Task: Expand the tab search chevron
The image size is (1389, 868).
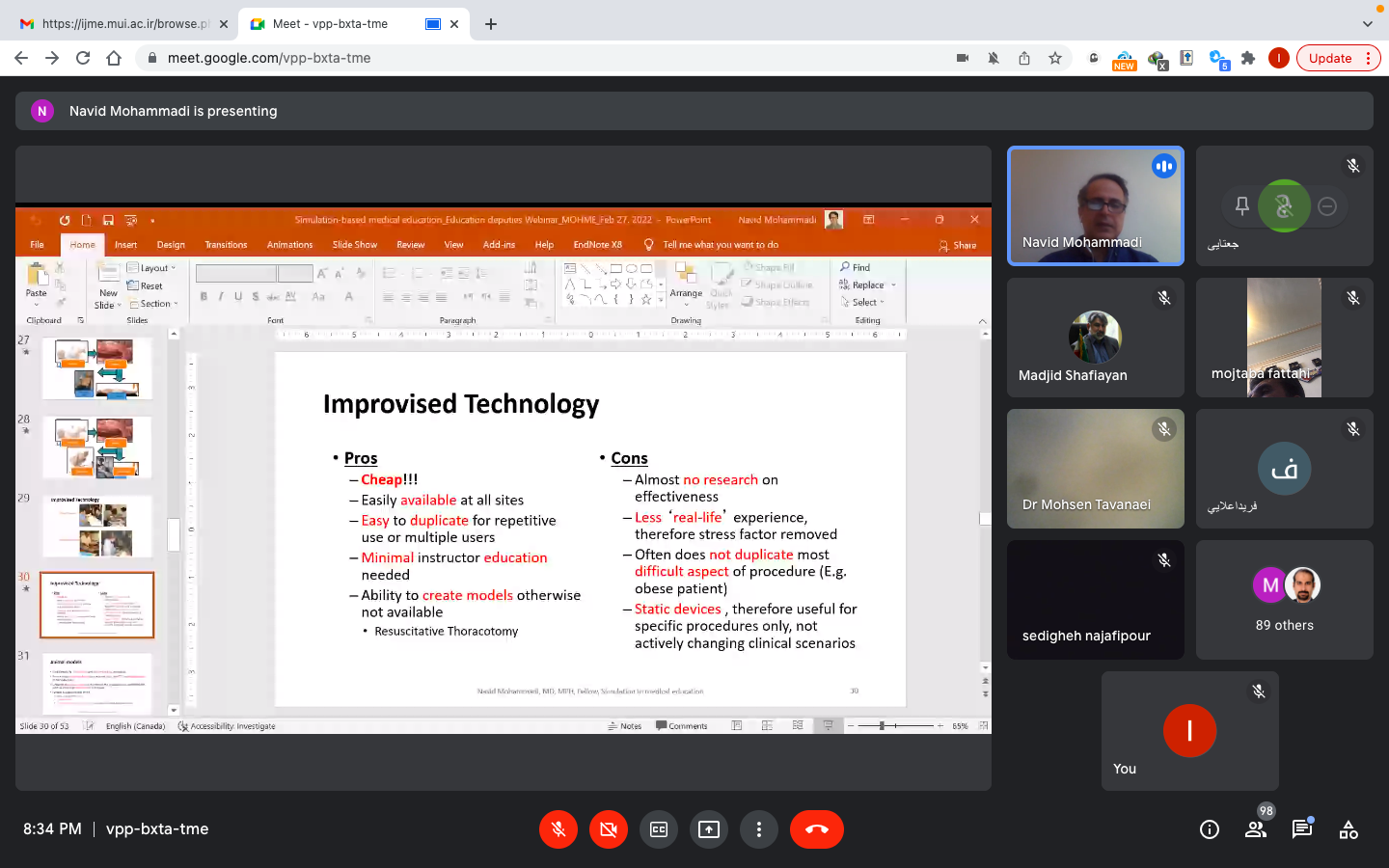Action: [x=1367, y=24]
